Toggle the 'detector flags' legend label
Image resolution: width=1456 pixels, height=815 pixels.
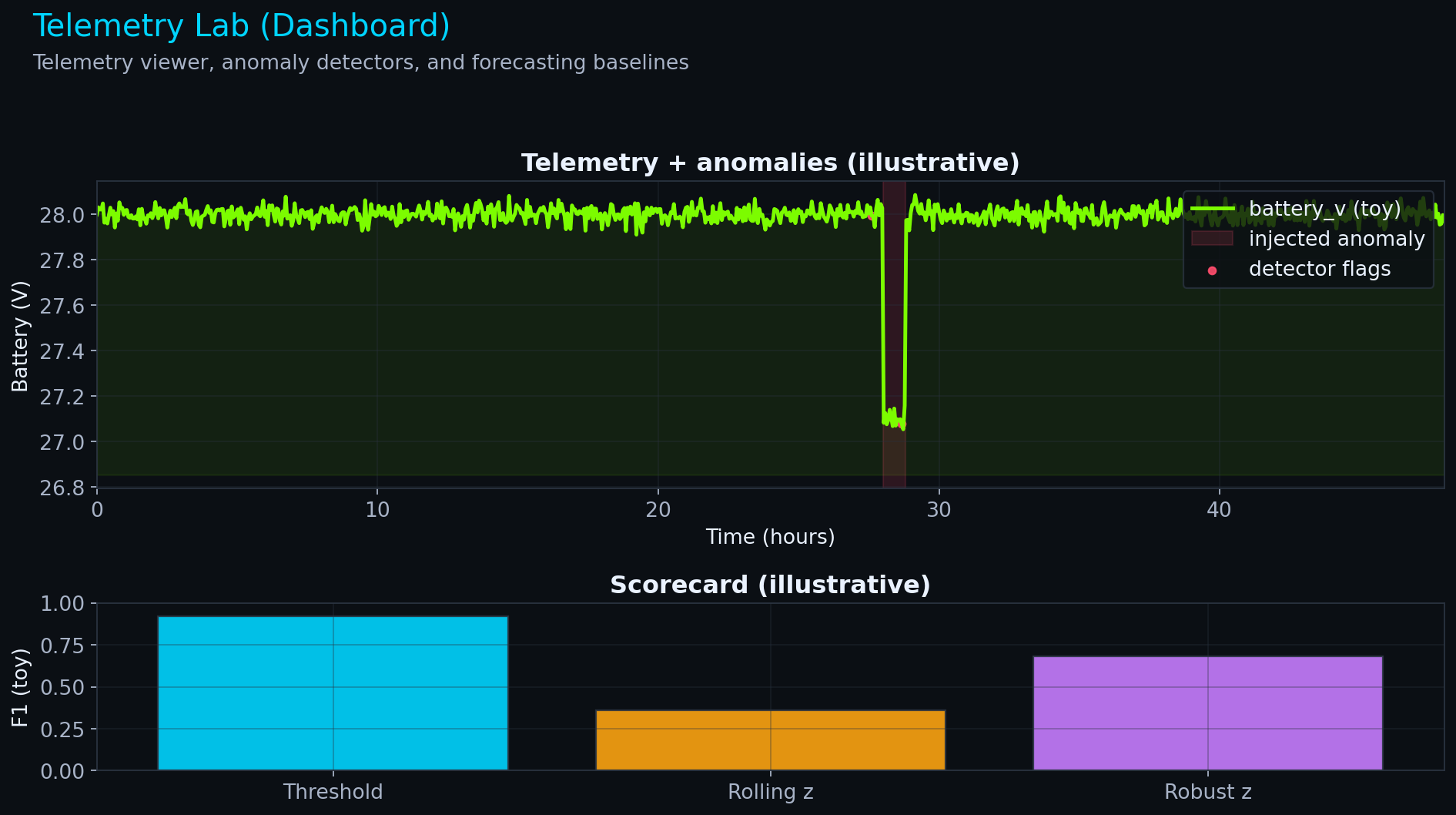(x=1320, y=270)
